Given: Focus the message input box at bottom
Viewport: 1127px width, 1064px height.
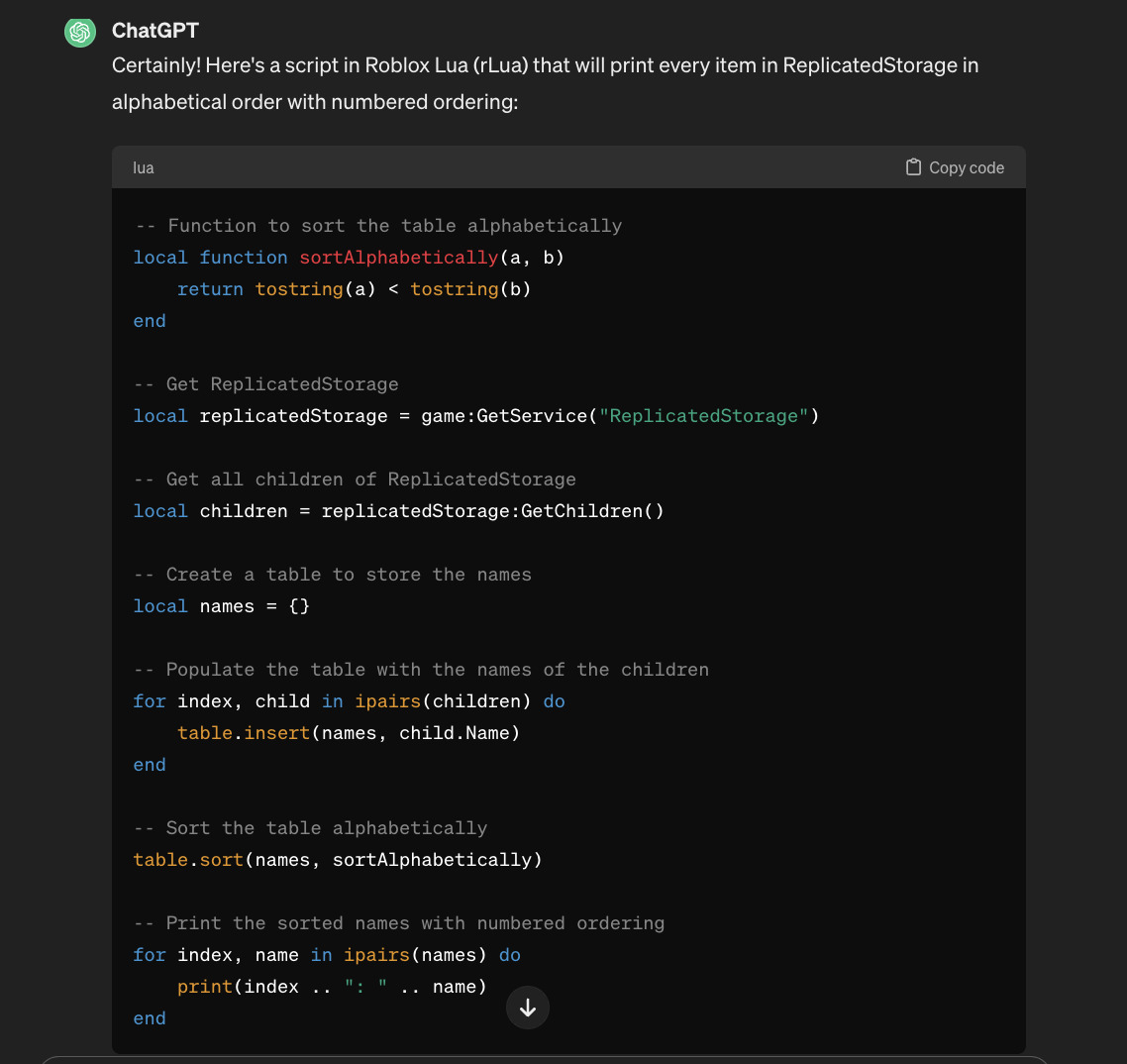Looking at the screenshot, I should pos(545,1059).
